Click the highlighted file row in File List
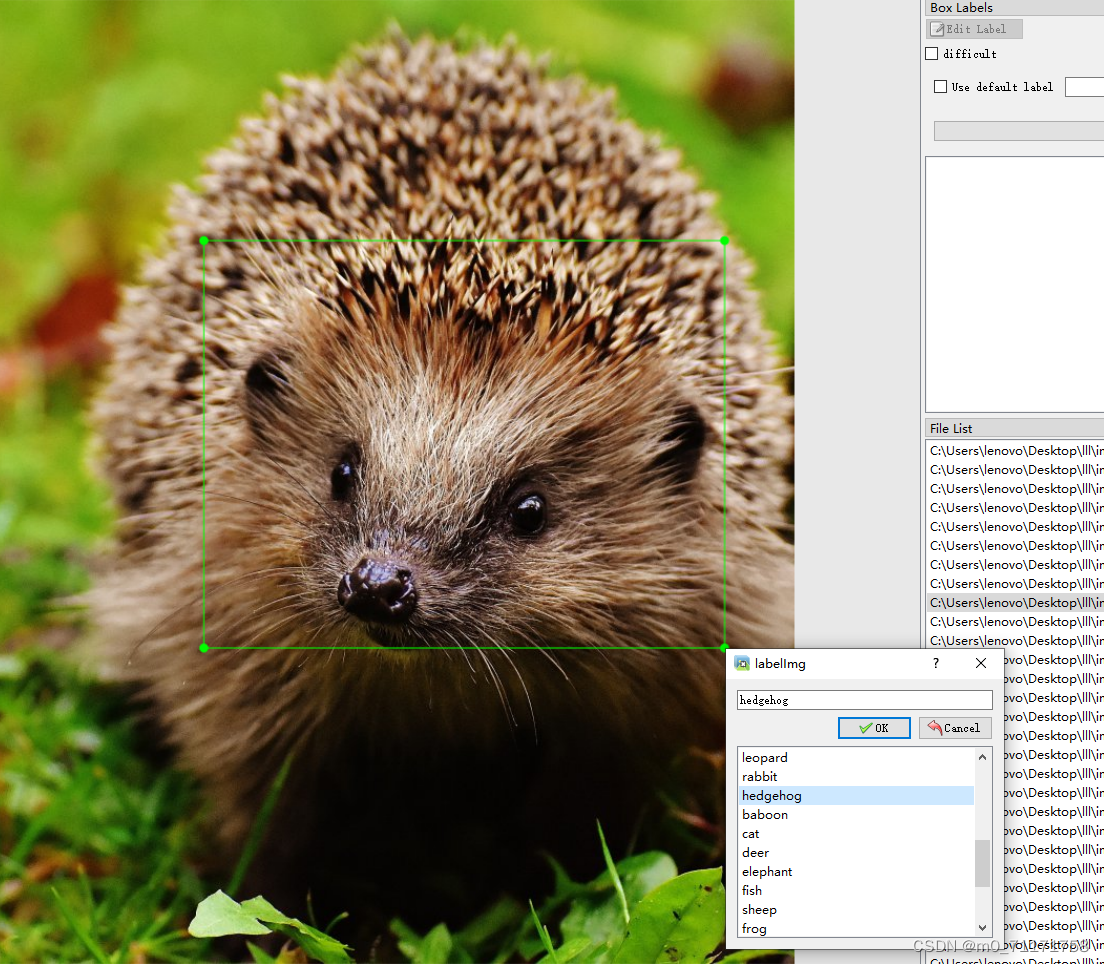 click(x=1015, y=603)
